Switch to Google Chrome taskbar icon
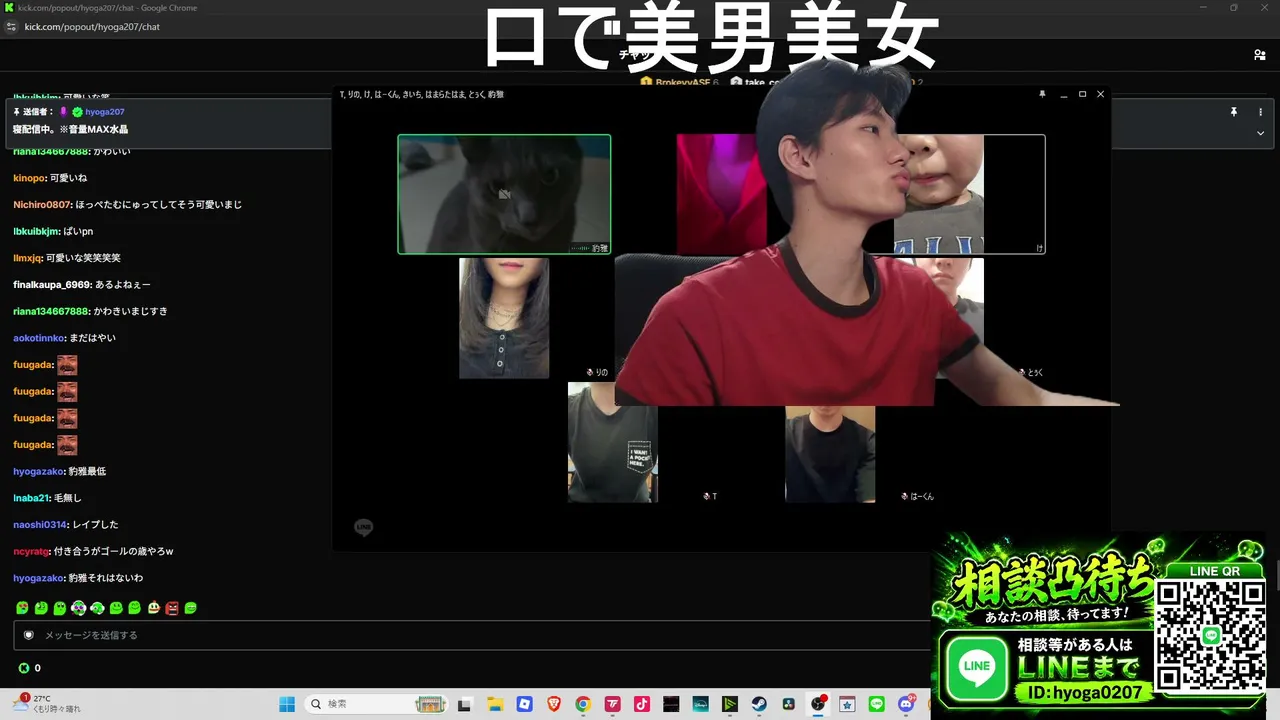The image size is (1280, 720). tap(583, 704)
